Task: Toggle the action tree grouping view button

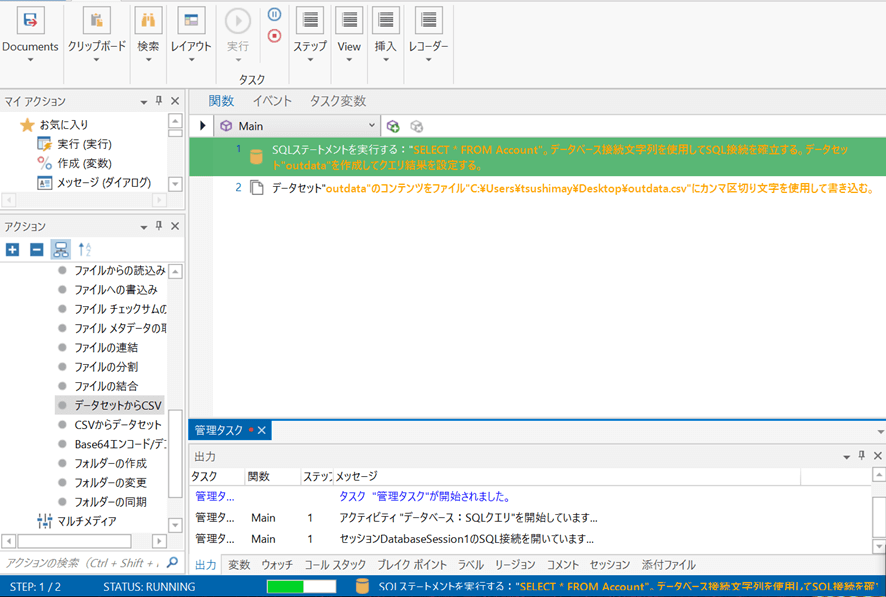Action: 60,249
